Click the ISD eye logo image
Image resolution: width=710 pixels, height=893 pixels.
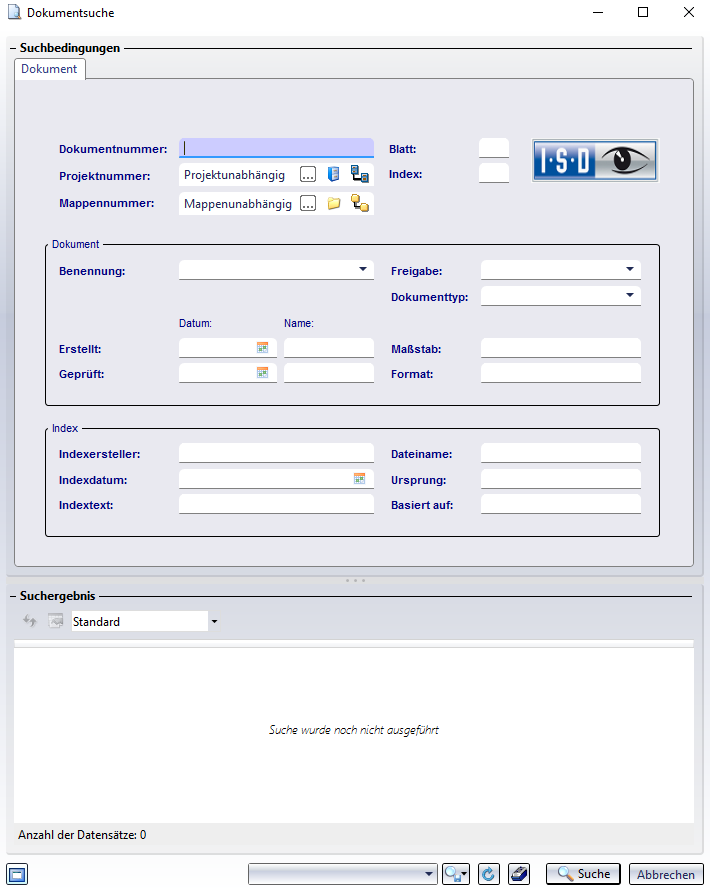(595, 161)
